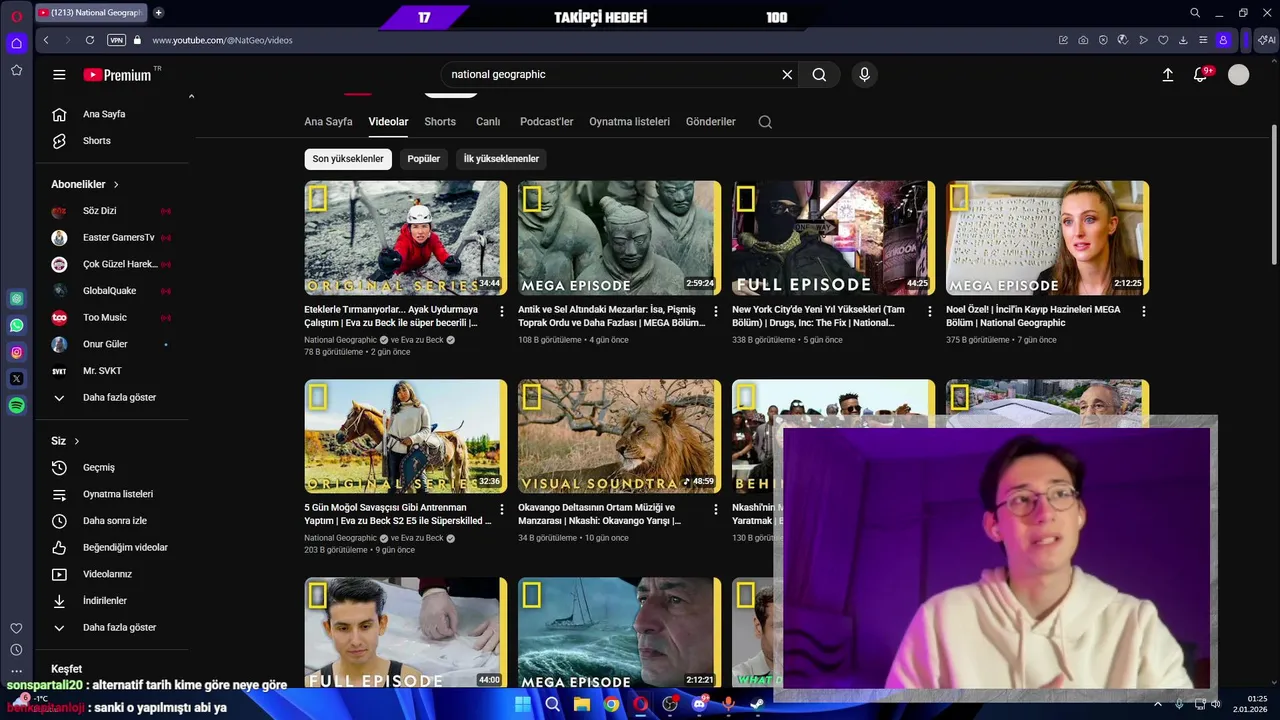Click the browser address bar URL
The image size is (1280, 720).
click(x=222, y=40)
